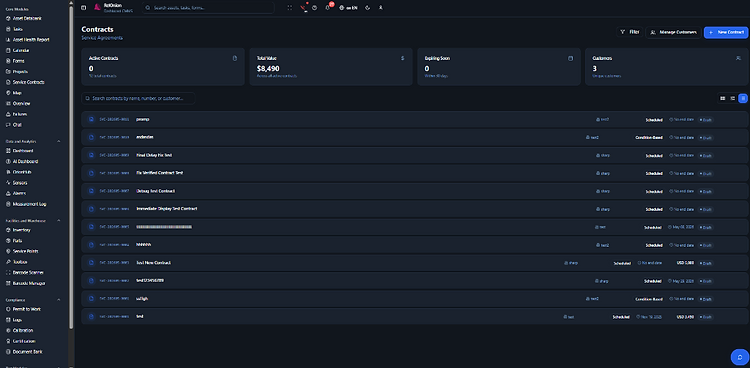Click the Manage Customers button

point(673,32)
